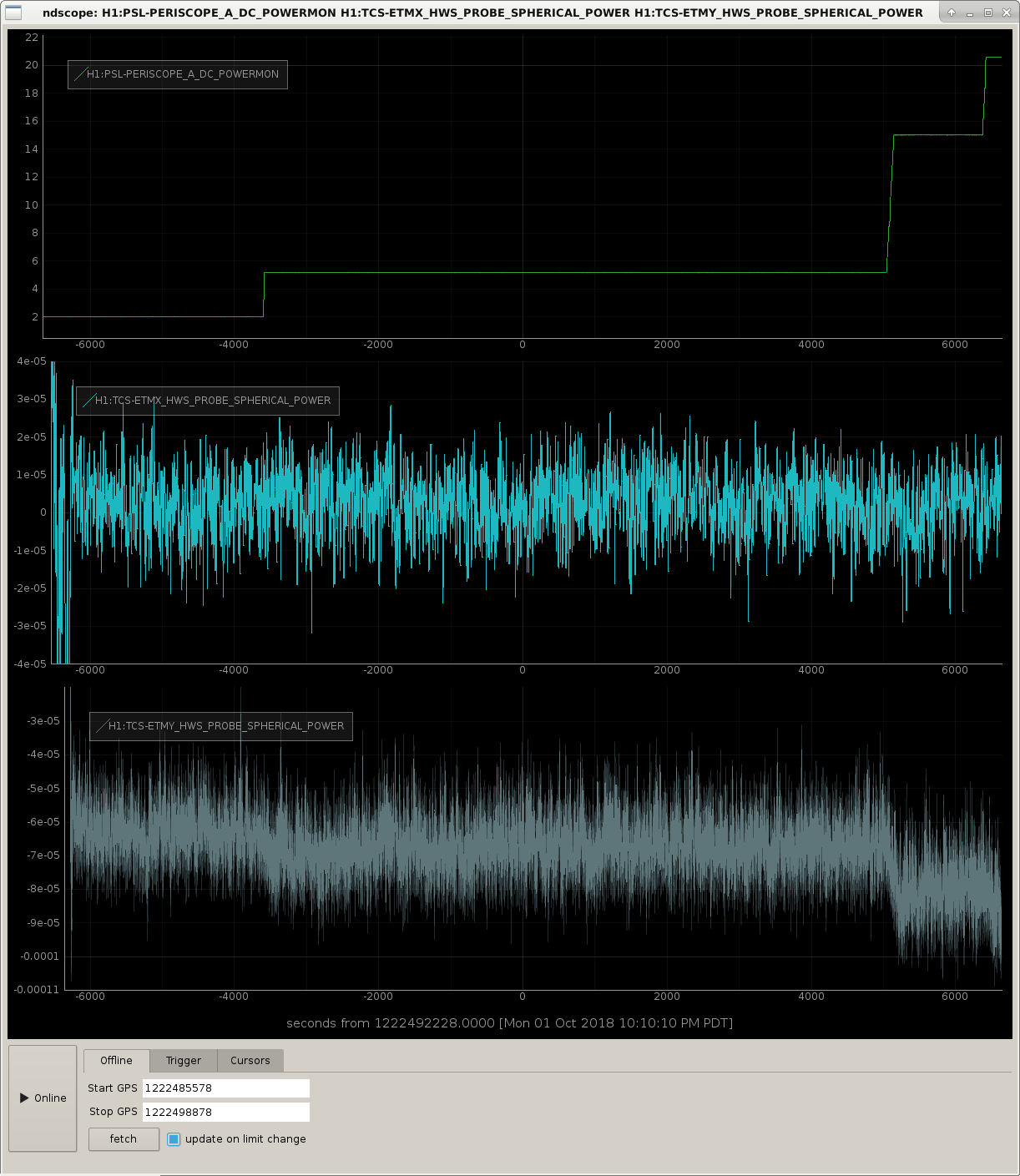Screen dimensions: 1020x1176
Task: Focus the Stop GPS input field
Action: pos(226,1112)
